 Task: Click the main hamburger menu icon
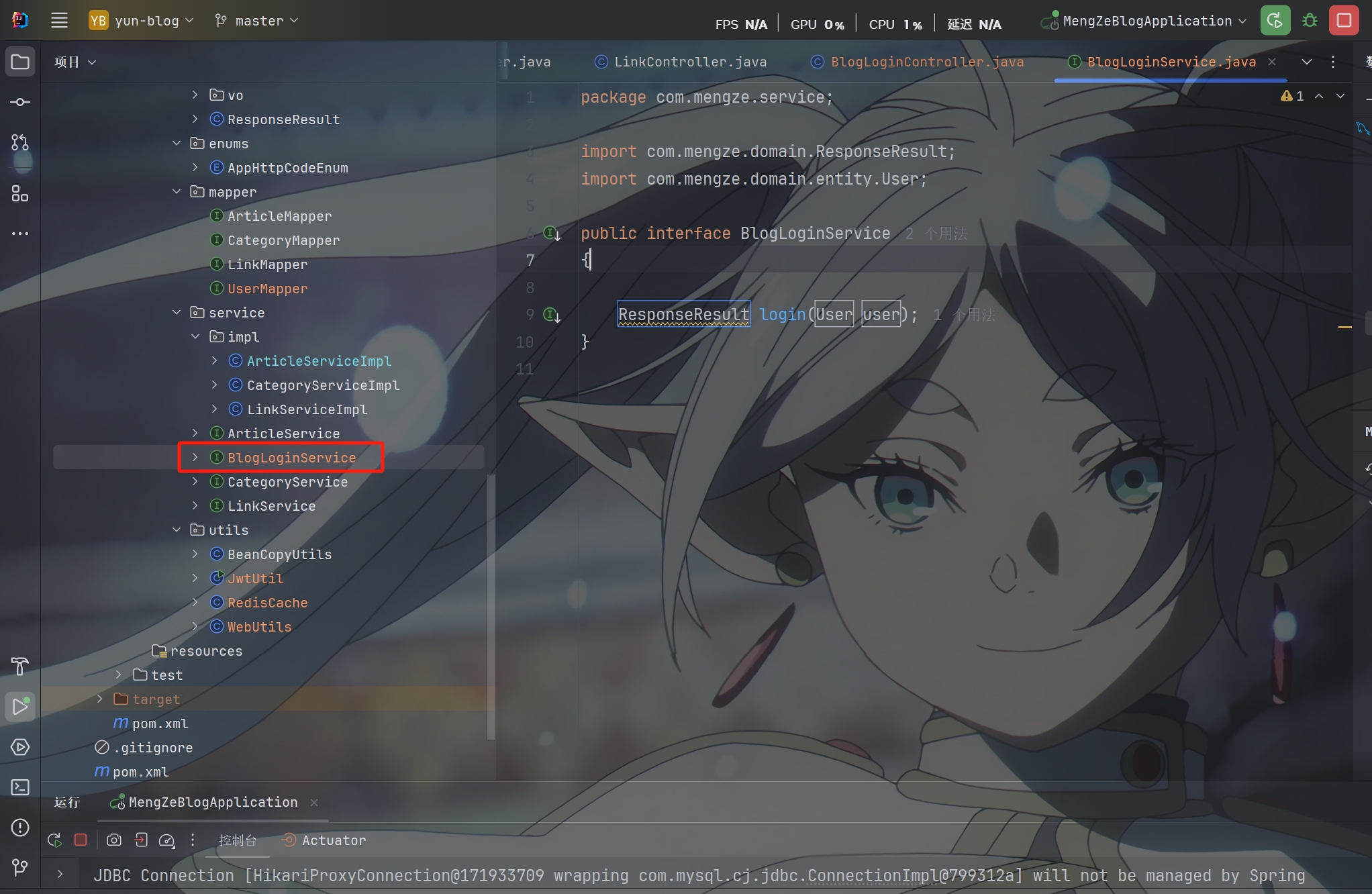click(59, 21)
